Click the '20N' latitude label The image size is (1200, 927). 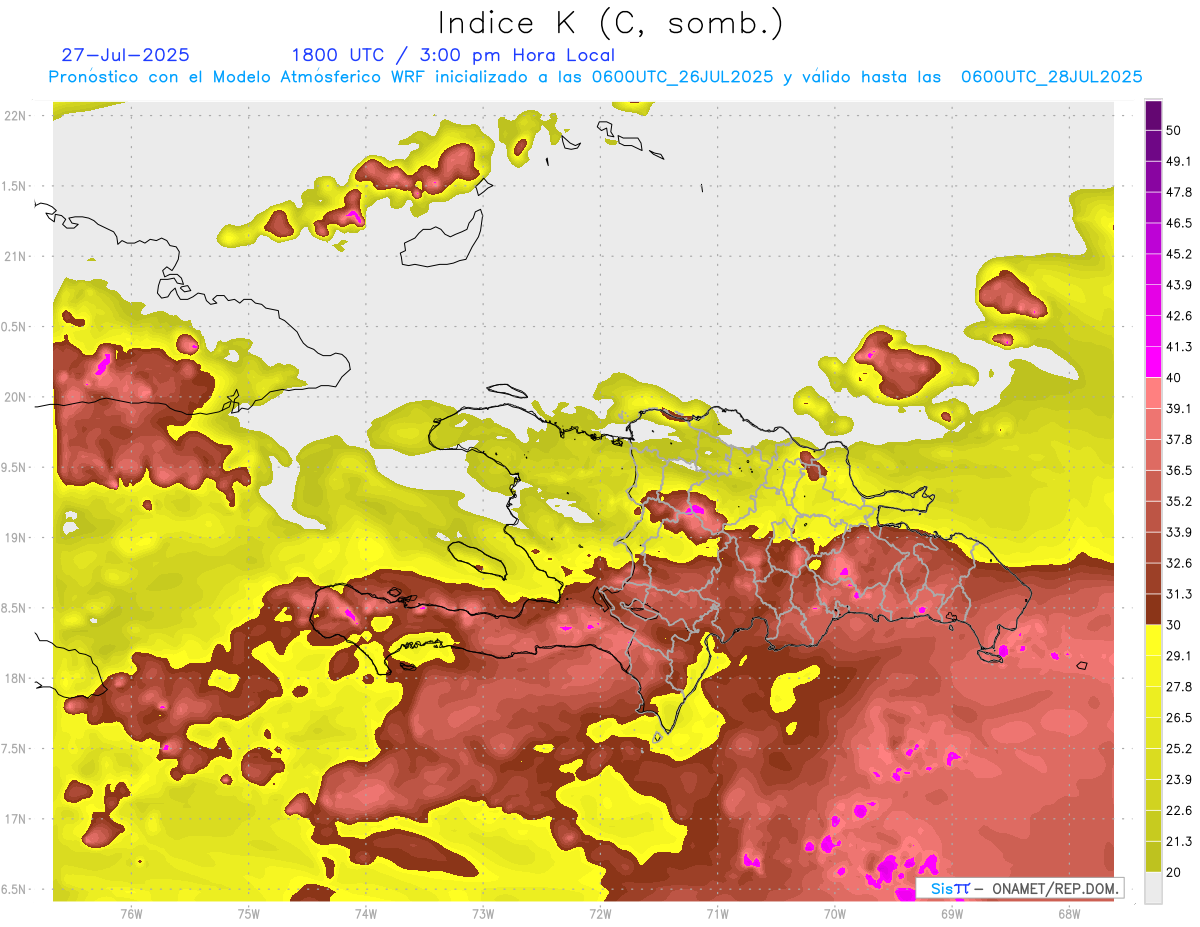point(15,397)
